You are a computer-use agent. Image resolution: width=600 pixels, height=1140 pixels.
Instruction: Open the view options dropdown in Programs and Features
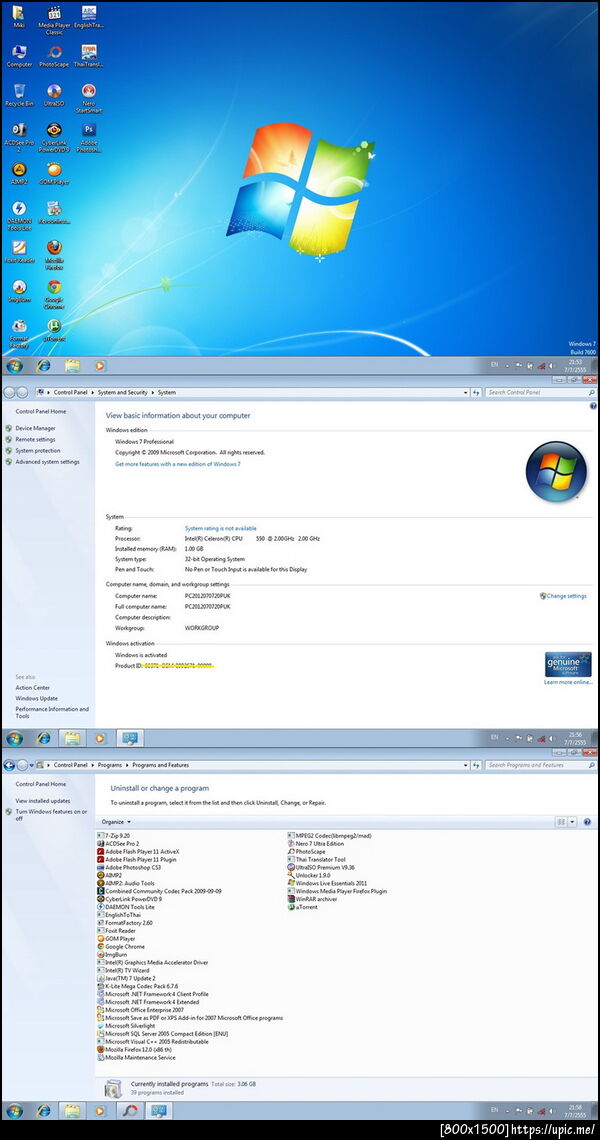572,822
